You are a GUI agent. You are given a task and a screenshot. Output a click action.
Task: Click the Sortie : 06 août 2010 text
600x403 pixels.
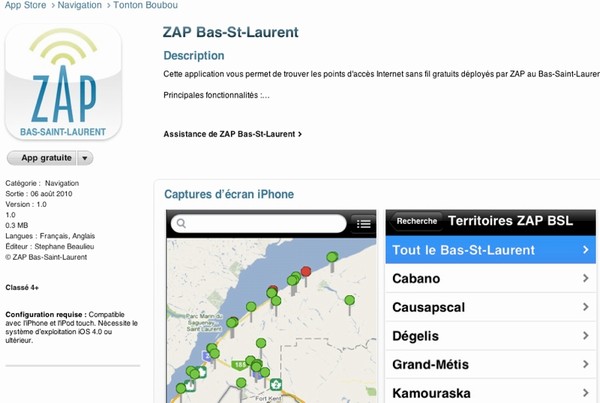pyautogui.click(x=39, y=194)
